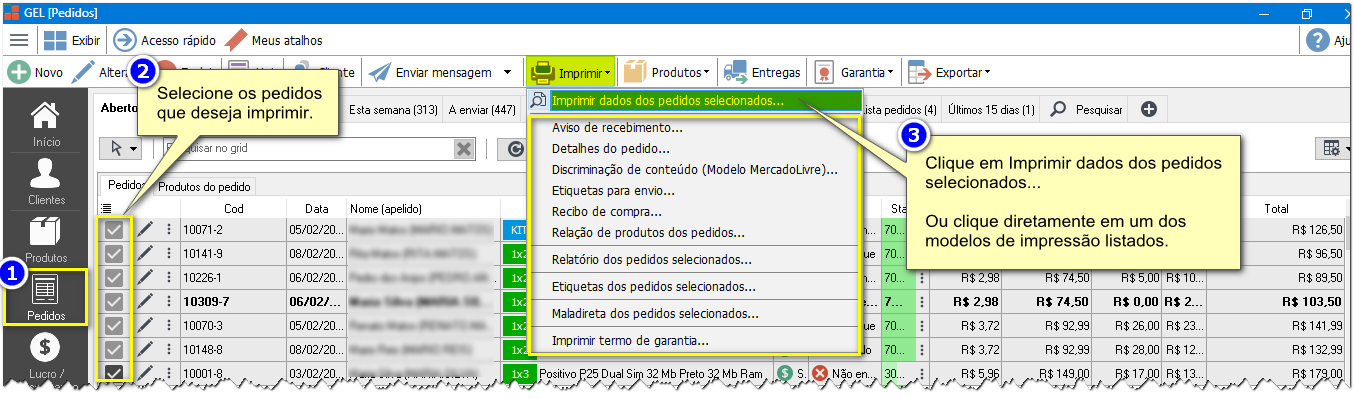The height and width of the screenshot is (399, 1354).
Task: Open options dots for order 10070-3
Action: coord(168,325)
